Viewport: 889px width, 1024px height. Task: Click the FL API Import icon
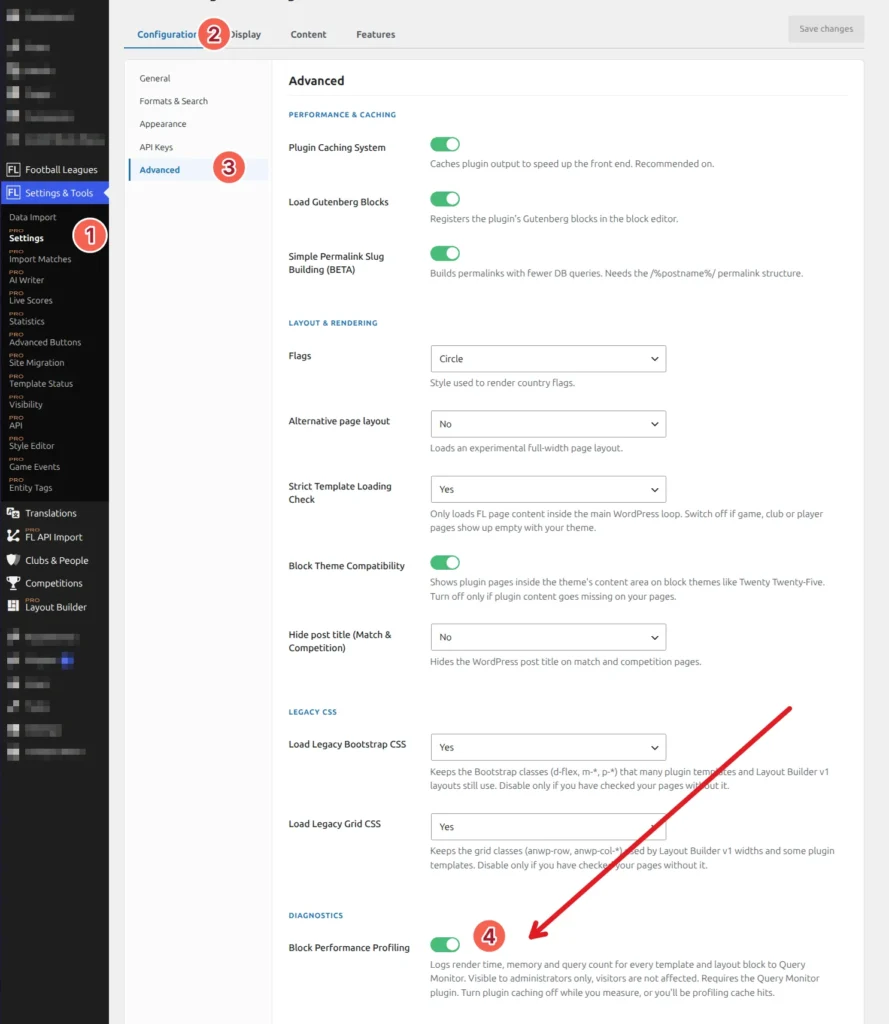click(x=13, y=536)
